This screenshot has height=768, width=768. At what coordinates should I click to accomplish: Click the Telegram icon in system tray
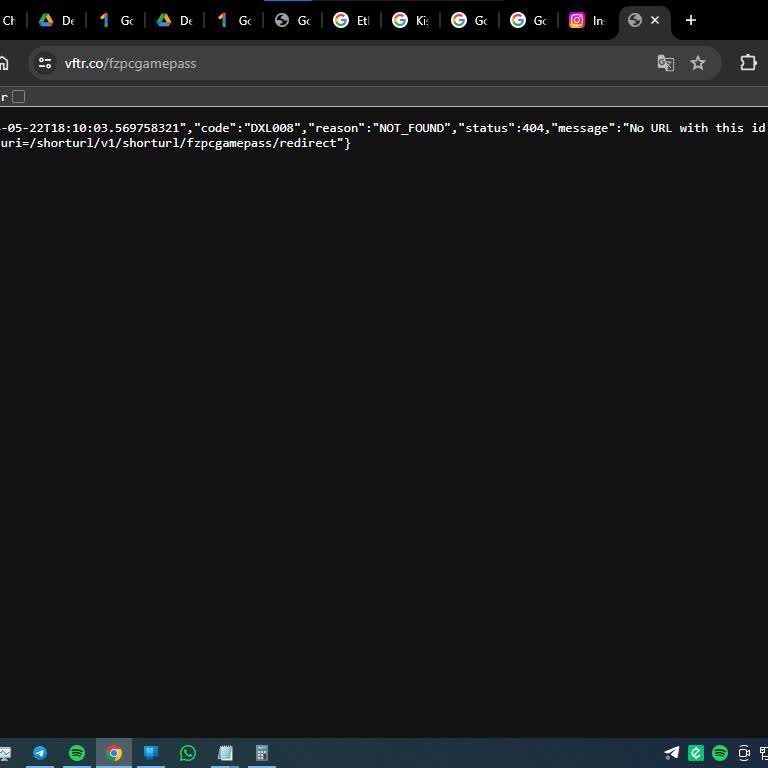click(x=672, y=753)
